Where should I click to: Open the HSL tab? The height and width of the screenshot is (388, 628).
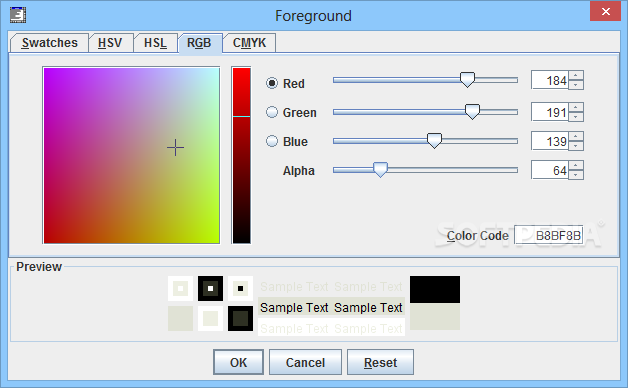pos(155,42)
